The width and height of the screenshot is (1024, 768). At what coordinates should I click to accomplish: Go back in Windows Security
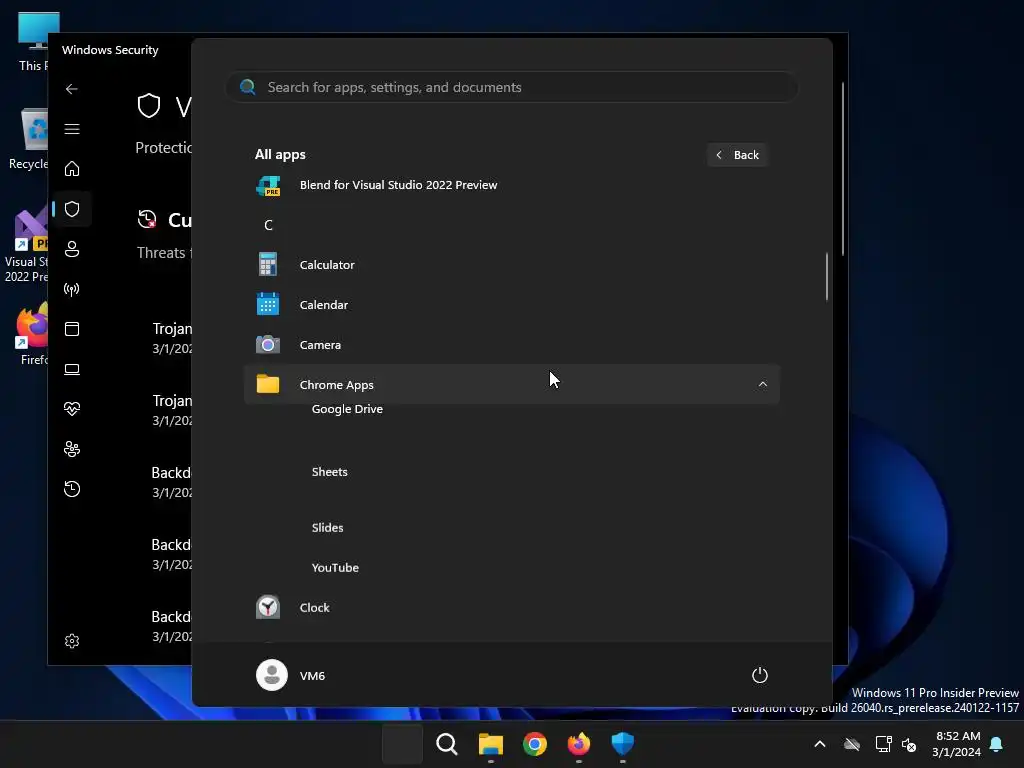(x=72, y=89)
